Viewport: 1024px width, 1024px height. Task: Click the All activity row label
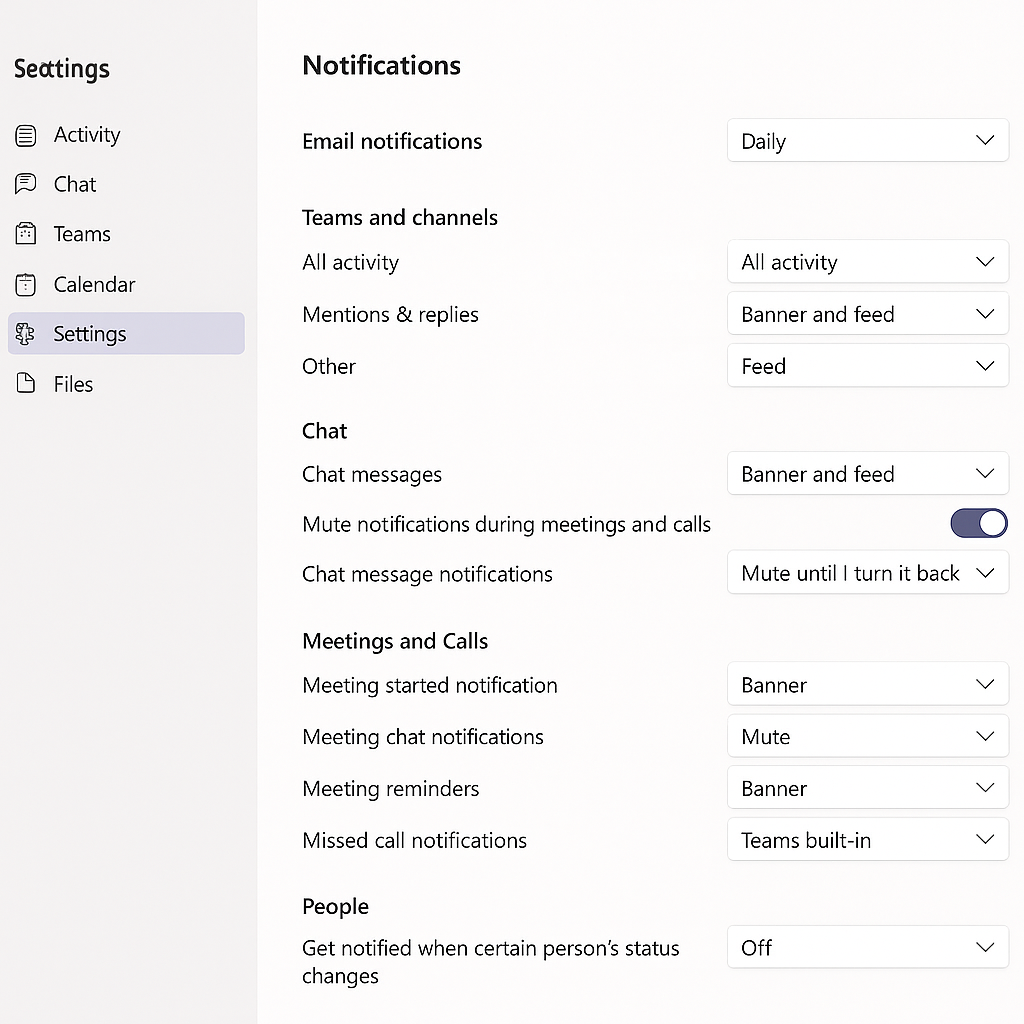[350, 263]
